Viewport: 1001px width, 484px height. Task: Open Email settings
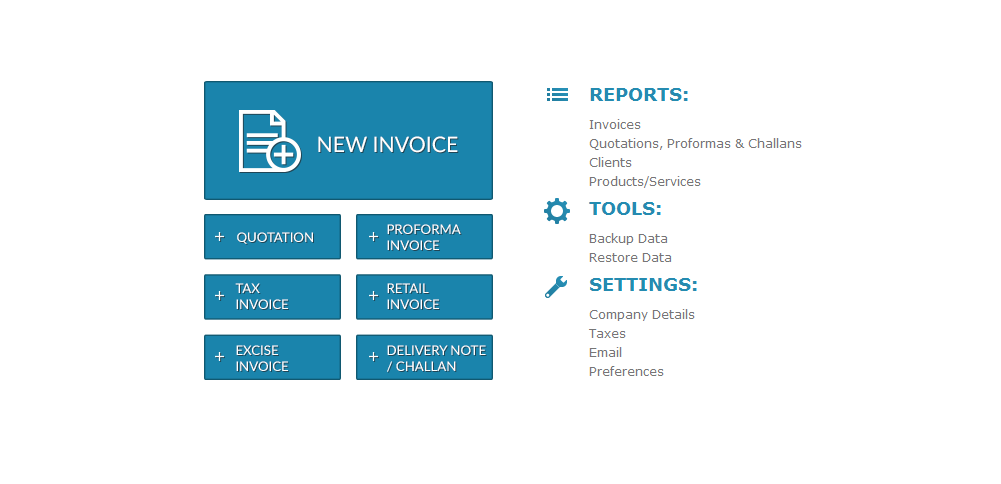[x=605, y=352]
